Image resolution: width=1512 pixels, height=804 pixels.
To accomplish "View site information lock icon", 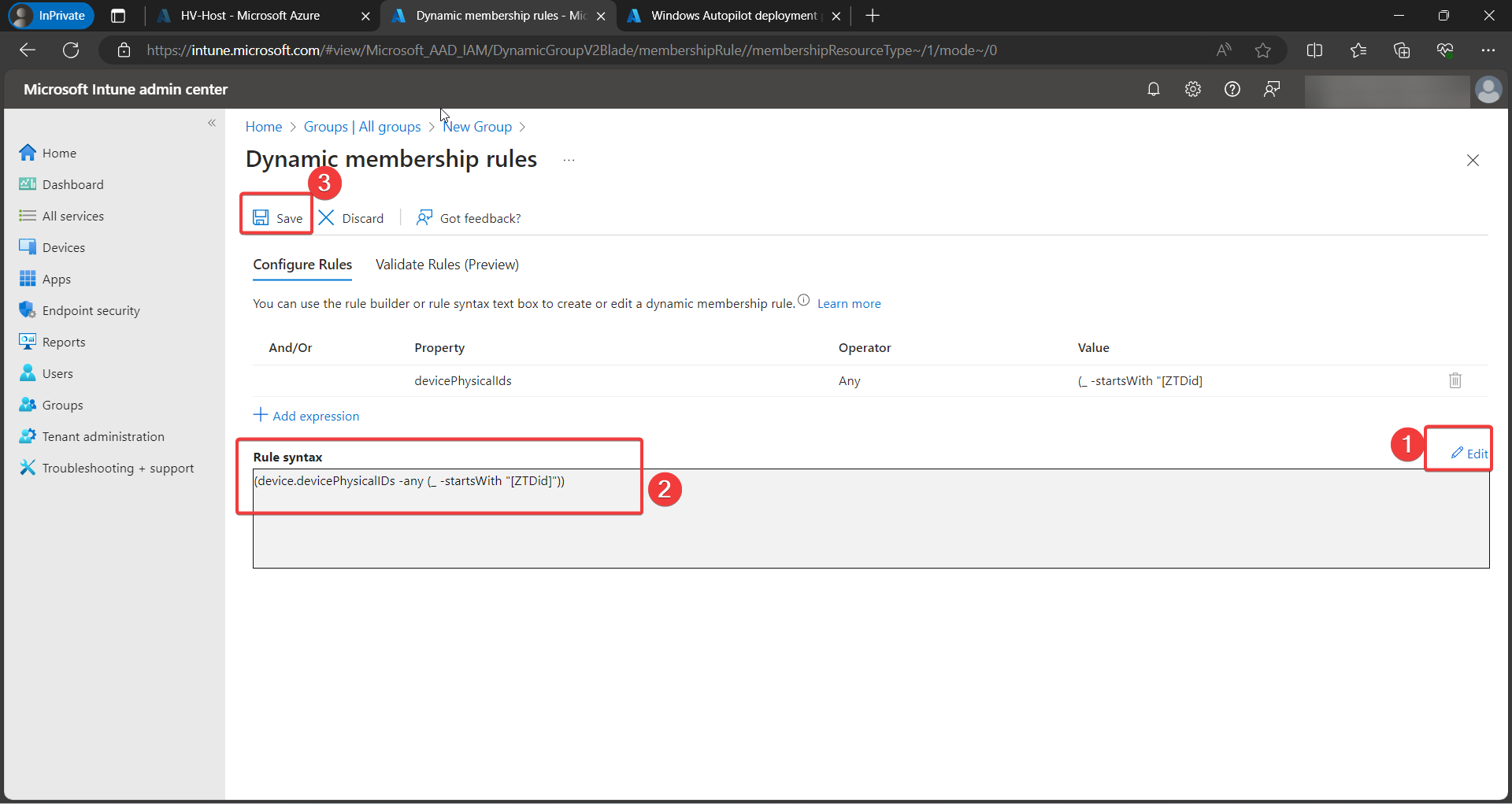I will [124, 50].
